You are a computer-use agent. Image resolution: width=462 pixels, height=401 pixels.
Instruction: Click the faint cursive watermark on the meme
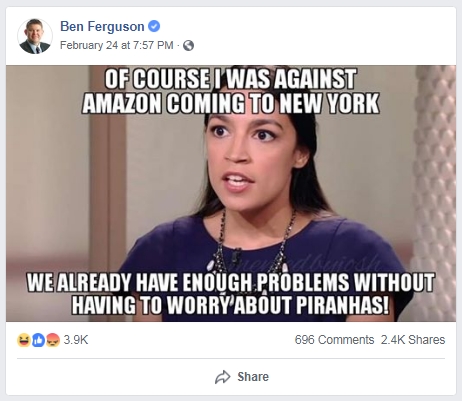pyautogui.click(x=307, y=263)
